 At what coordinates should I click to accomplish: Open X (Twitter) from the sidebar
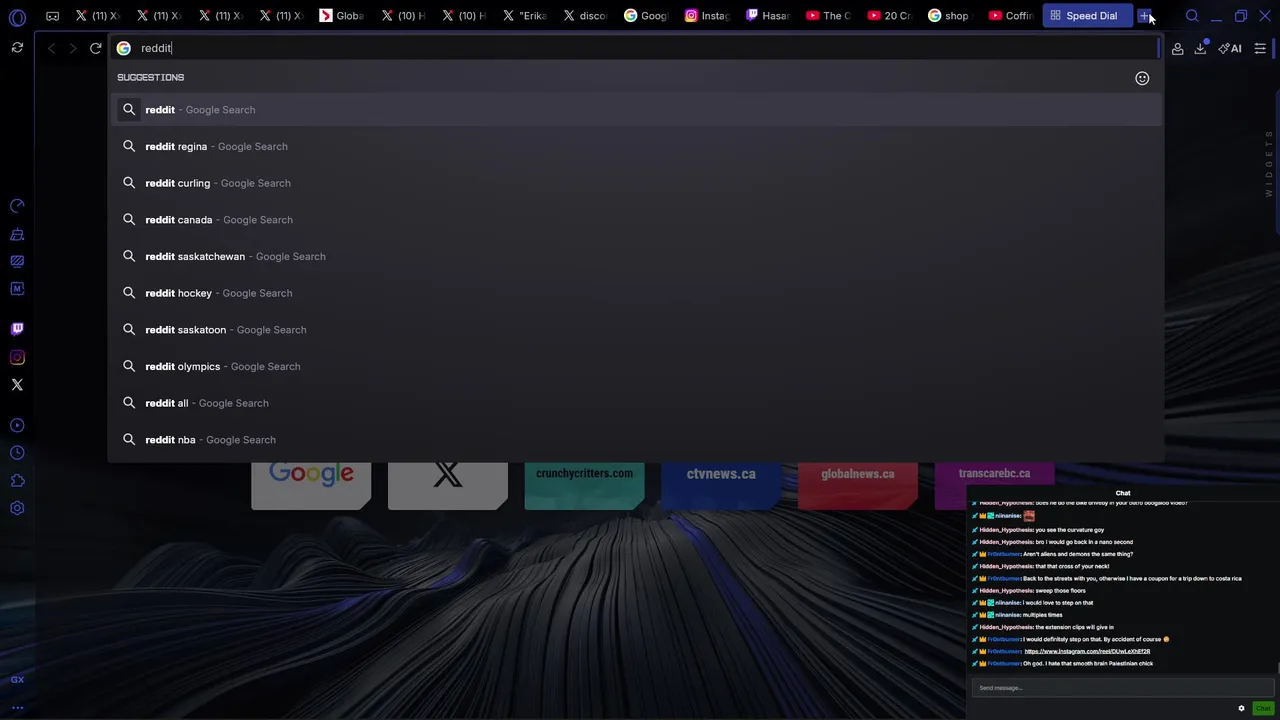pyautogui.click(x=17, y=384)
